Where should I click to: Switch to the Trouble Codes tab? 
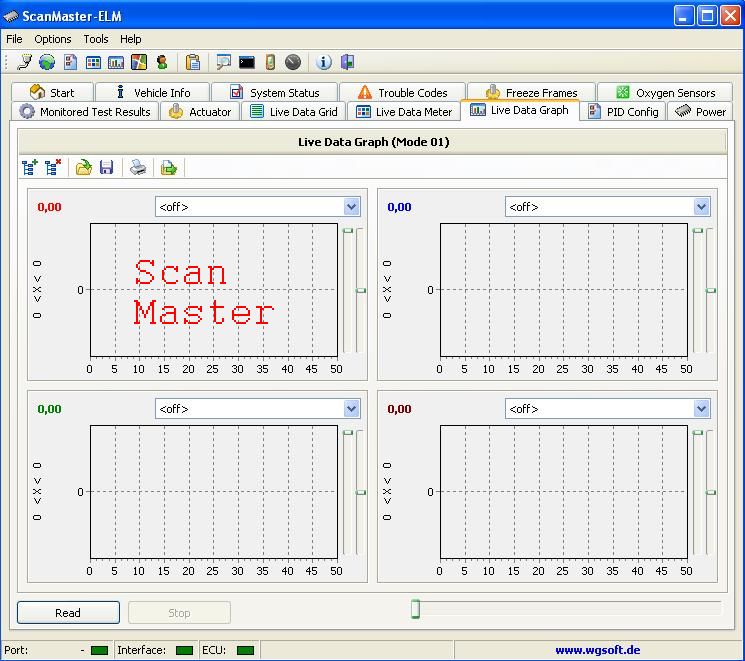pos(402,92)
